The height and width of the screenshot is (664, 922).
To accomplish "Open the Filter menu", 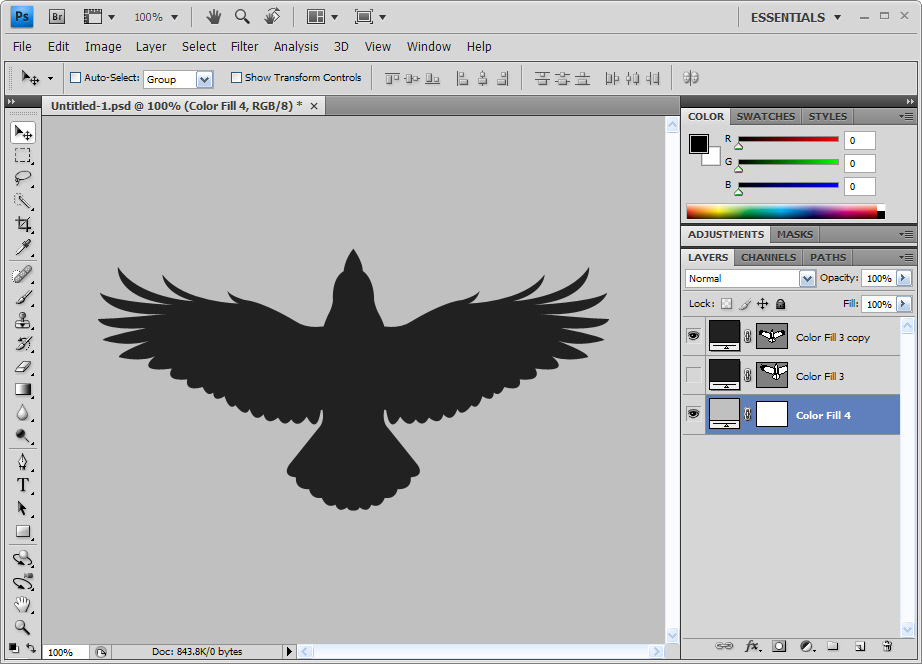I will click(x=244, y=46).
